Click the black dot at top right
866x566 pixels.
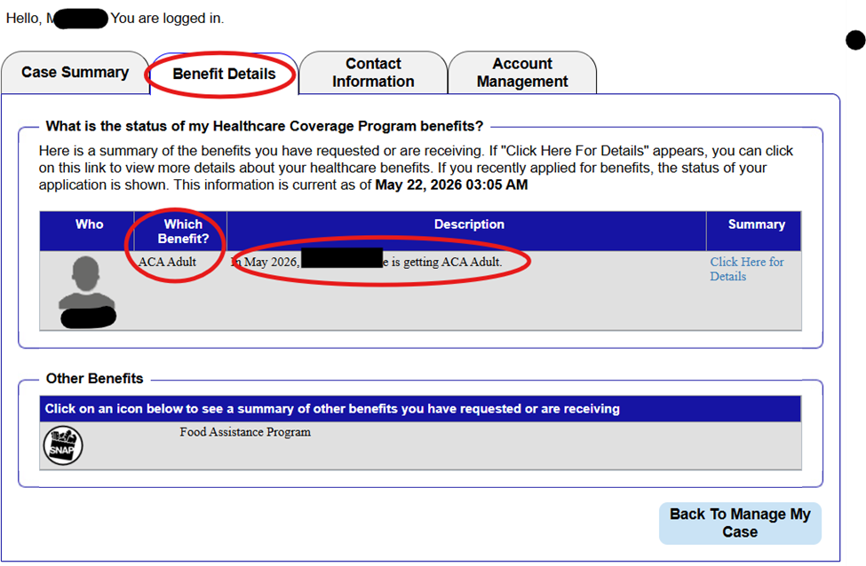tap(856, 40)
